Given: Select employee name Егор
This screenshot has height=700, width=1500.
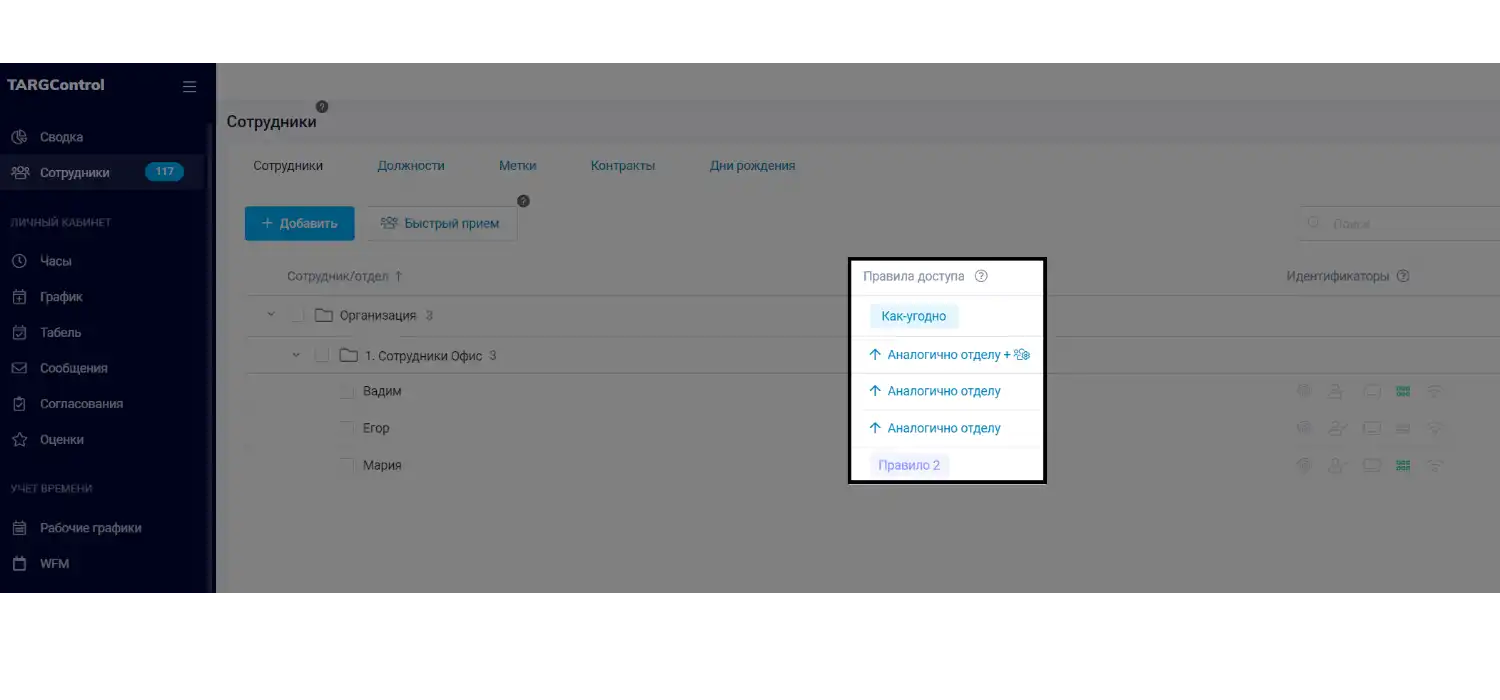Looking at the screenshot, I should click(376, 428).
